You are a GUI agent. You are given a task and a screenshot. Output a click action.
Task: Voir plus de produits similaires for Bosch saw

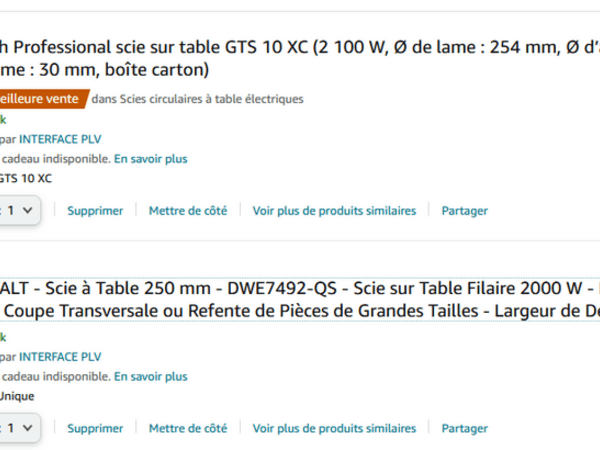[x=334, y=211]
